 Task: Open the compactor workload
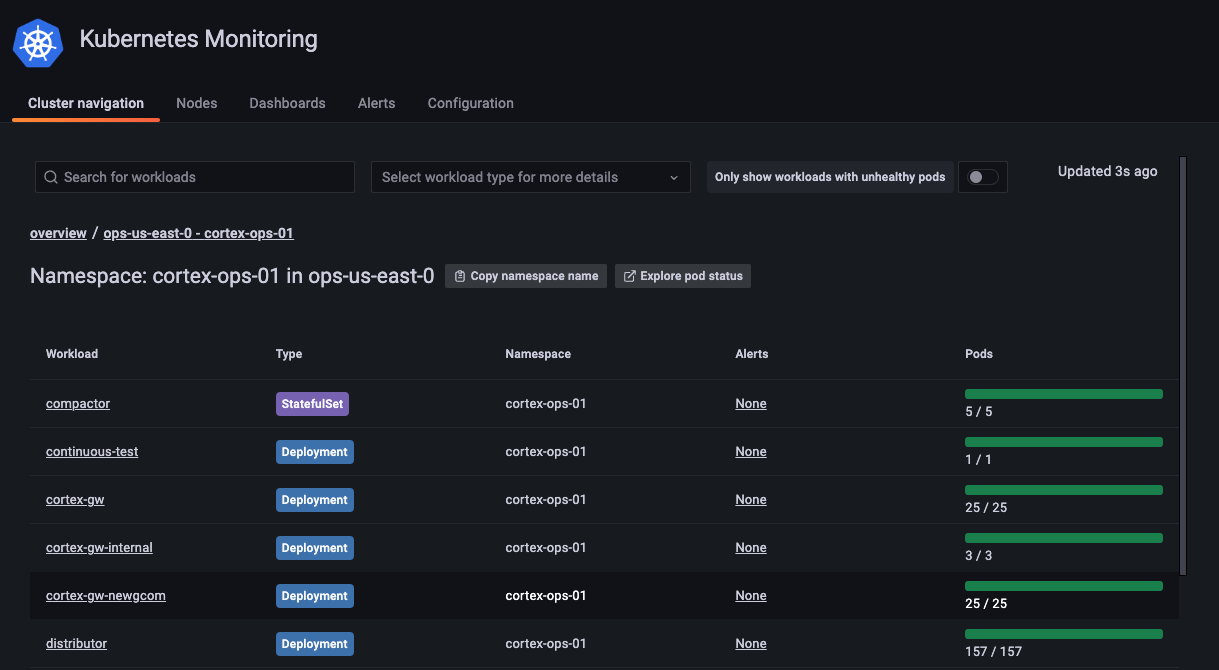78,404
